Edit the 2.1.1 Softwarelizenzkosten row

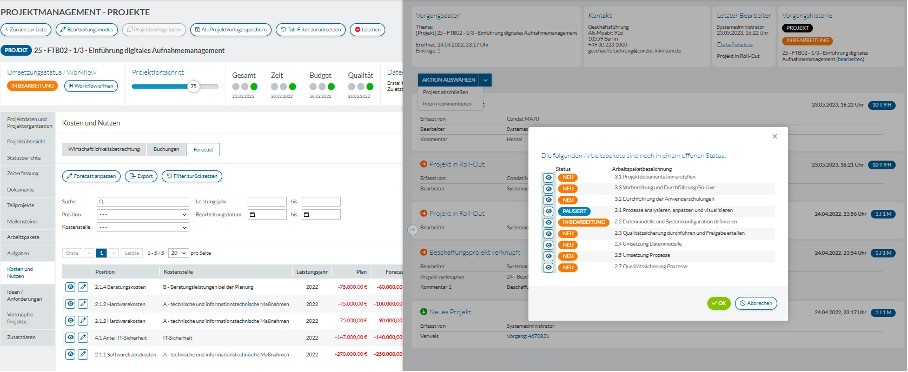click(83, 353)
